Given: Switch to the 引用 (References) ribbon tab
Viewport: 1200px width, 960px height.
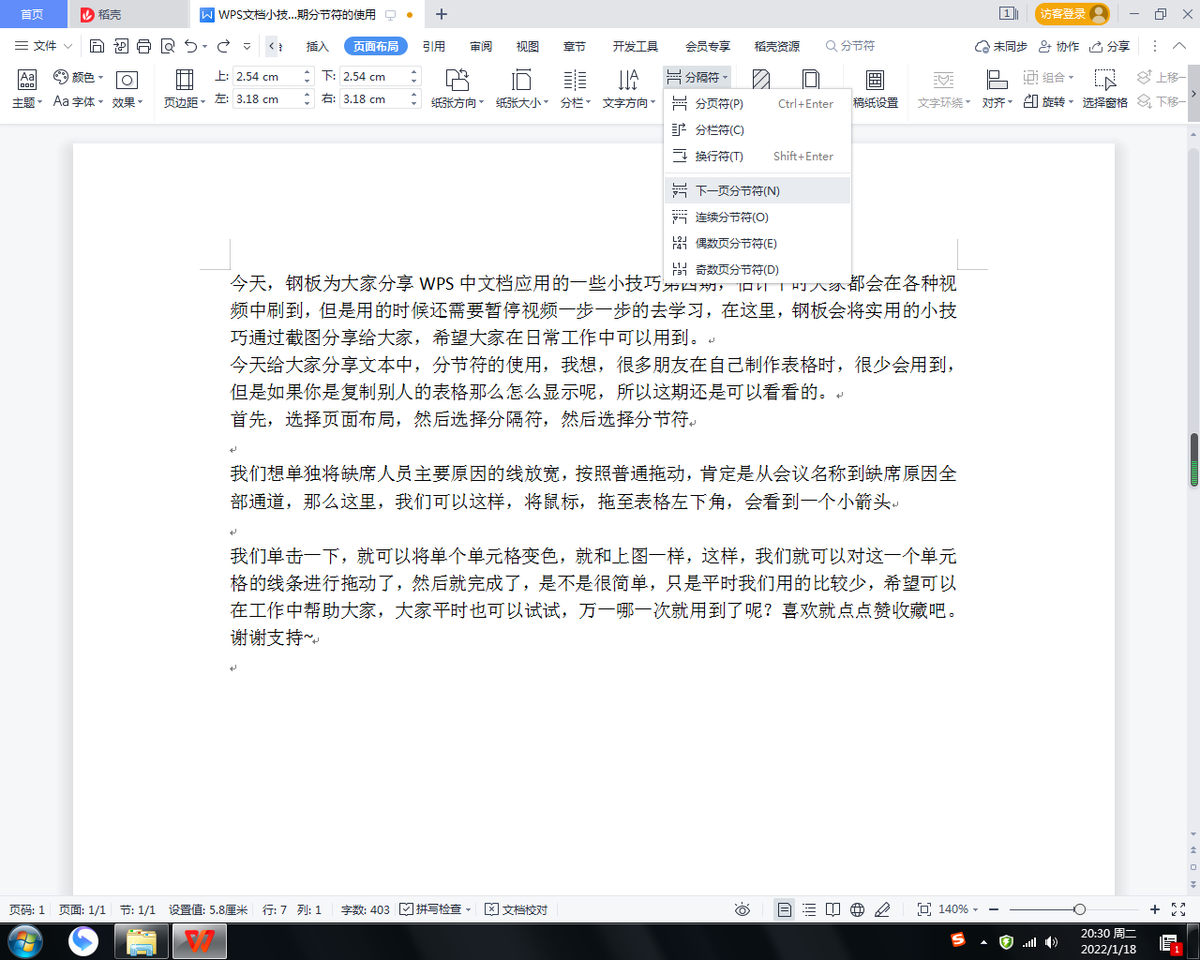Looking at the screenshot, I should 433,46.
